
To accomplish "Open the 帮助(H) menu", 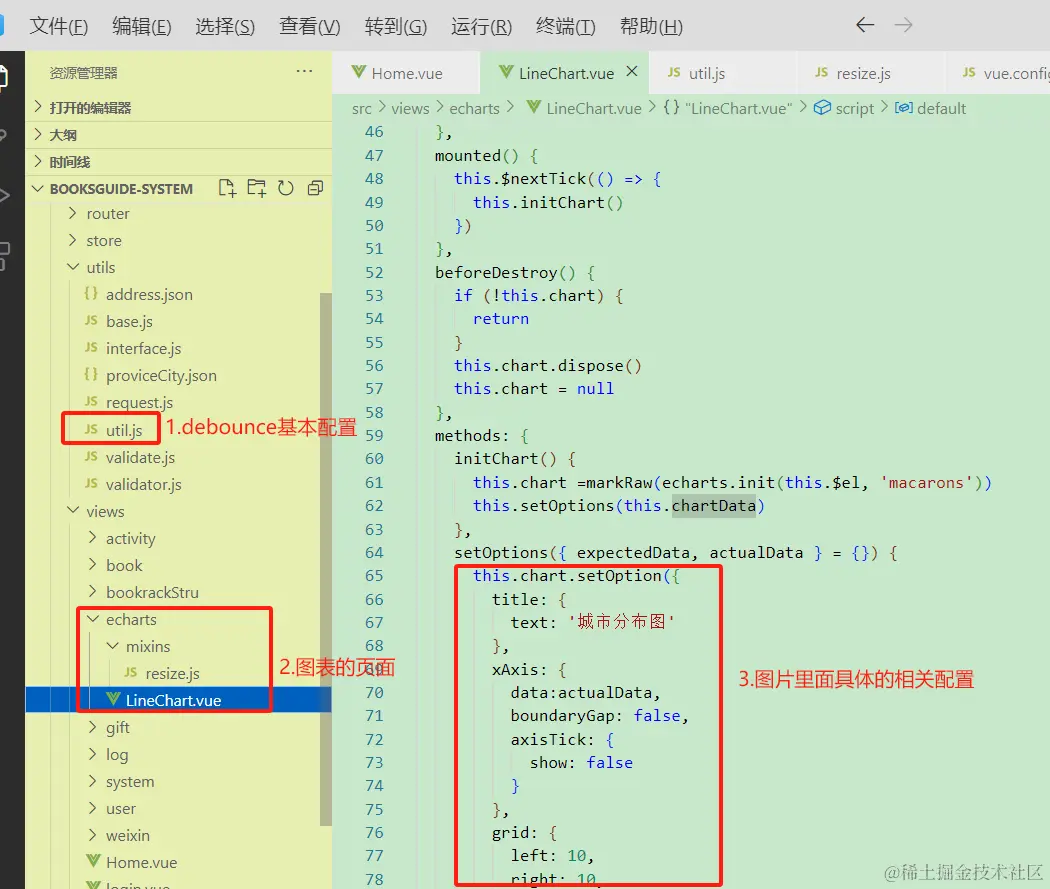I will point(651,27).
